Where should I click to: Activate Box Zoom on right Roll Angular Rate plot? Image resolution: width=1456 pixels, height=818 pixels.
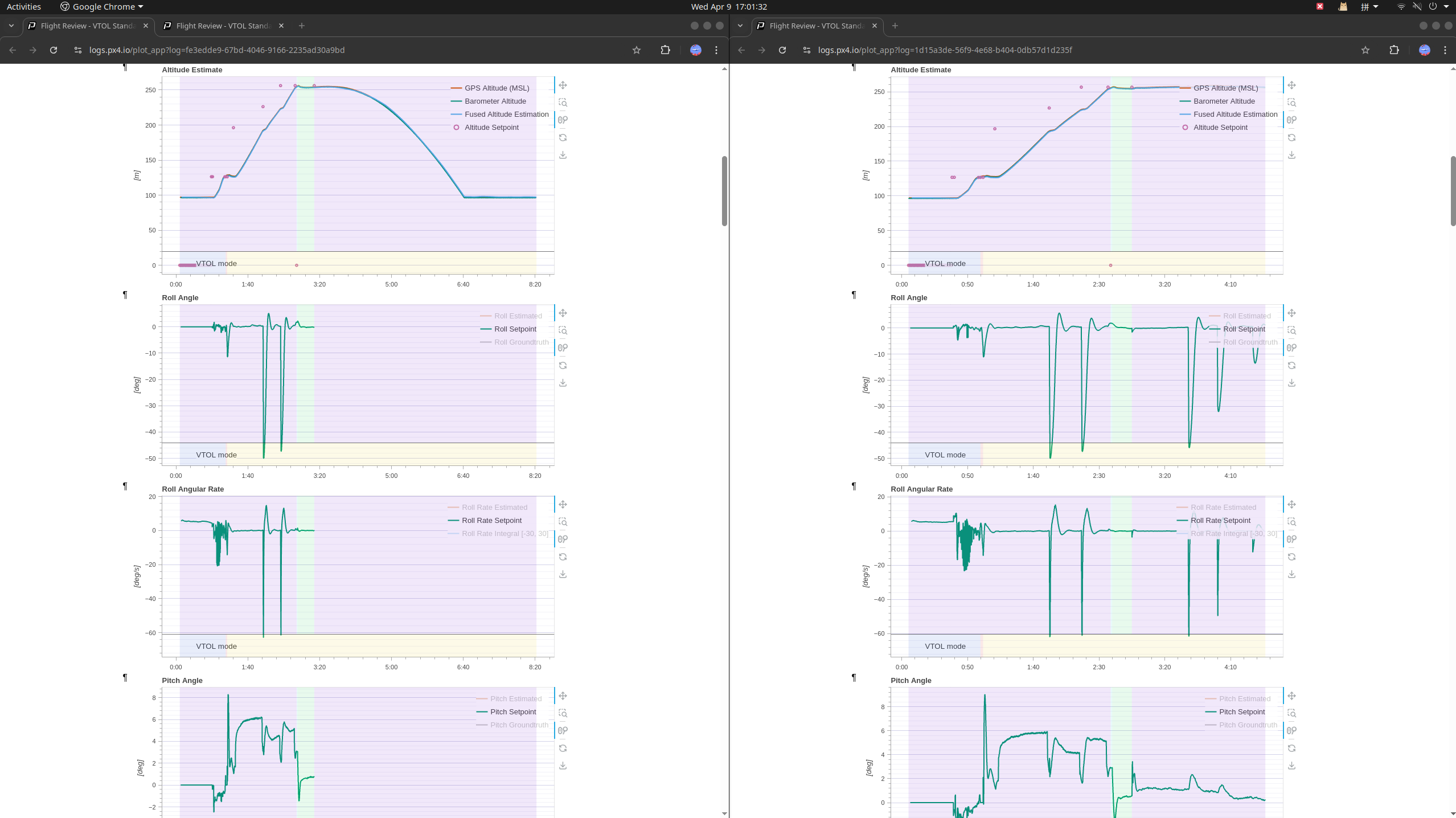click(1291, 522)
